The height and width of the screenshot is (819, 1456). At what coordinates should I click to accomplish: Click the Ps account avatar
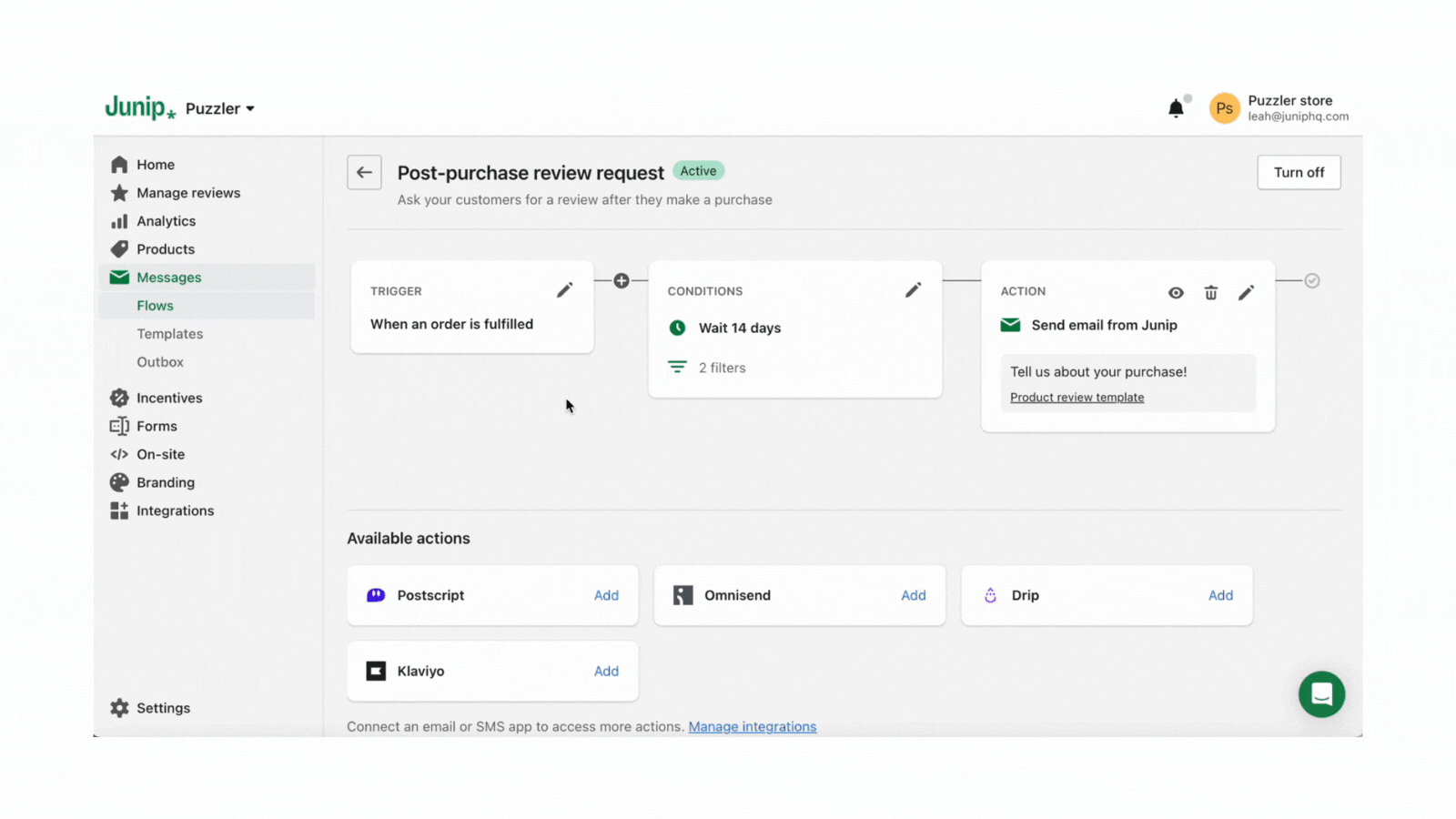pos(1224,108)
